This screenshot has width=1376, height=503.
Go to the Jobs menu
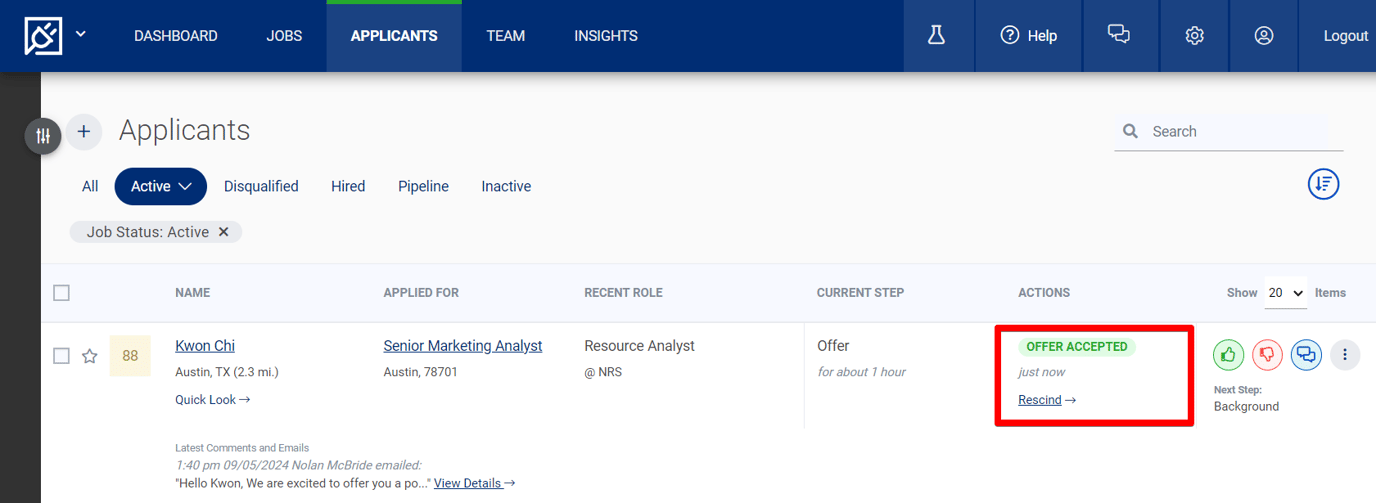tap(284, 36)
